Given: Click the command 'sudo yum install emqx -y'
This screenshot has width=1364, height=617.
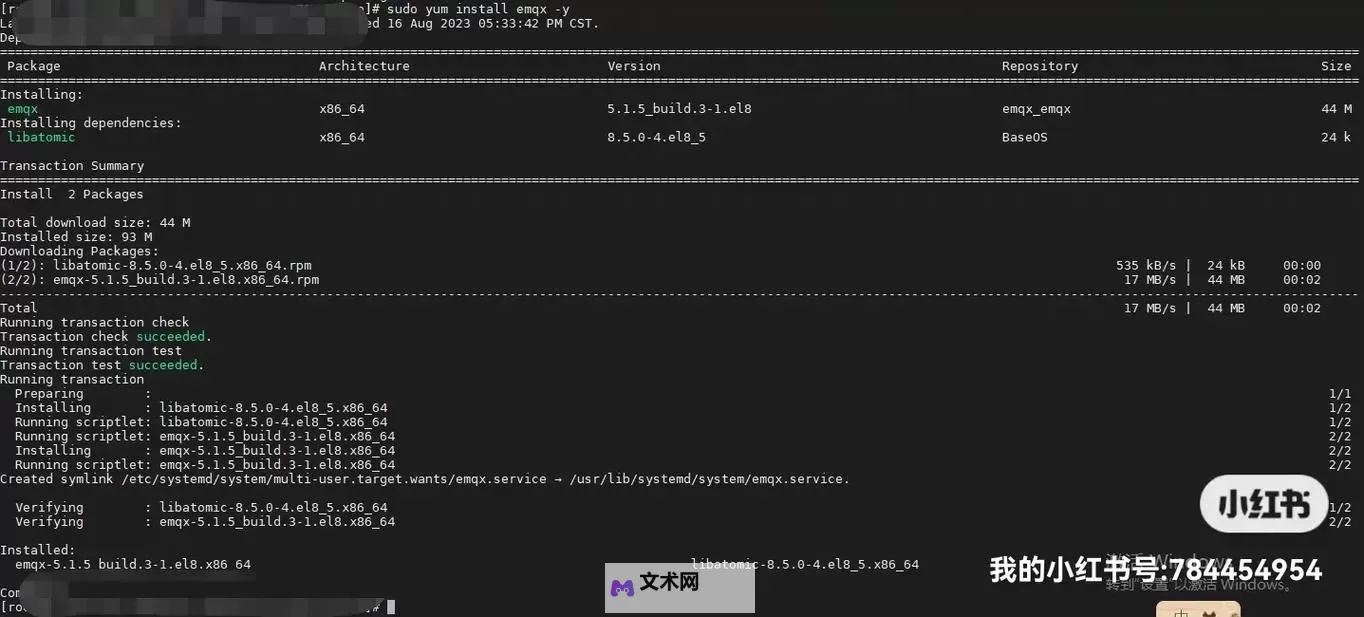Looking at the screenshot, I should 478,9.
